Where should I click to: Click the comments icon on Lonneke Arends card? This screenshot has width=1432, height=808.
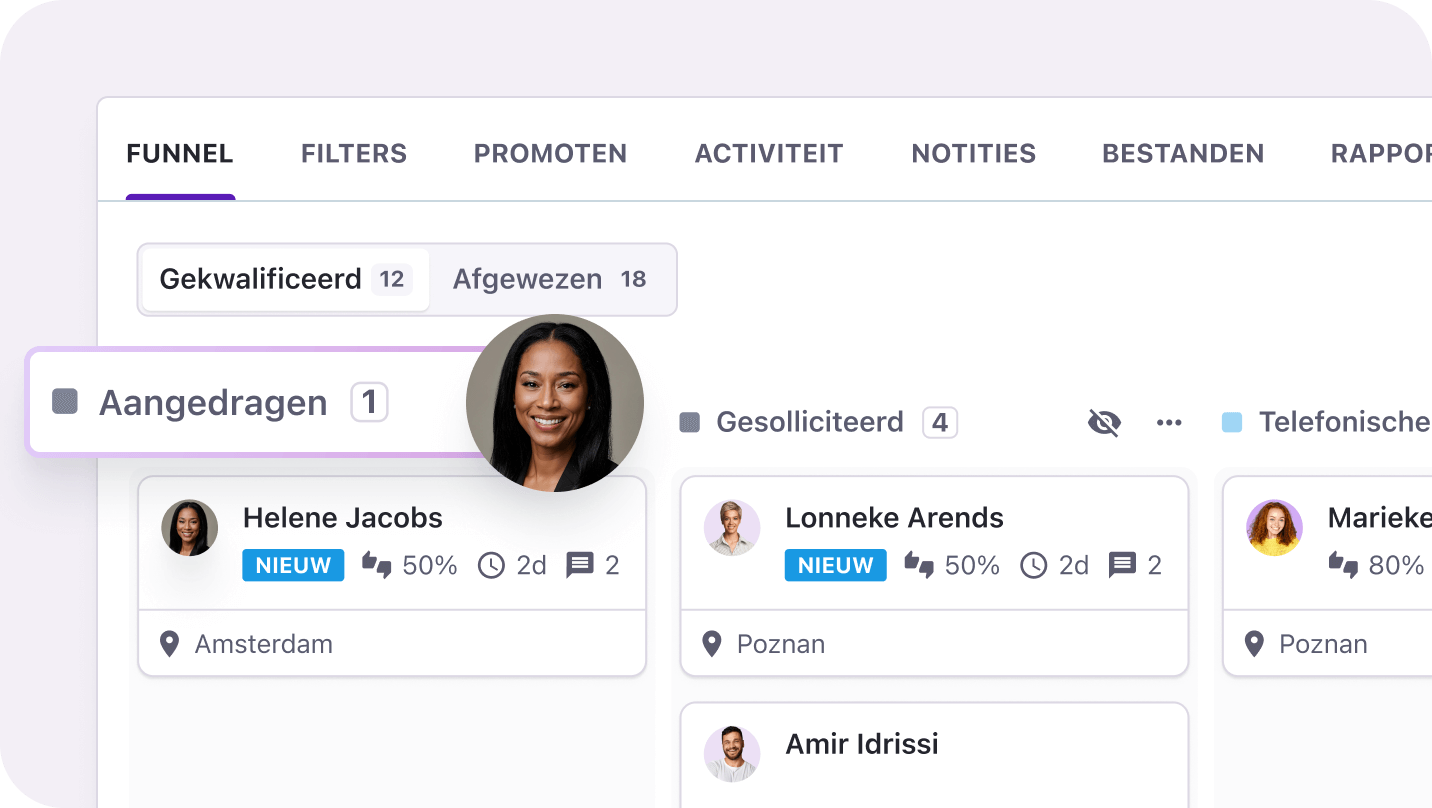[1121, 565]
